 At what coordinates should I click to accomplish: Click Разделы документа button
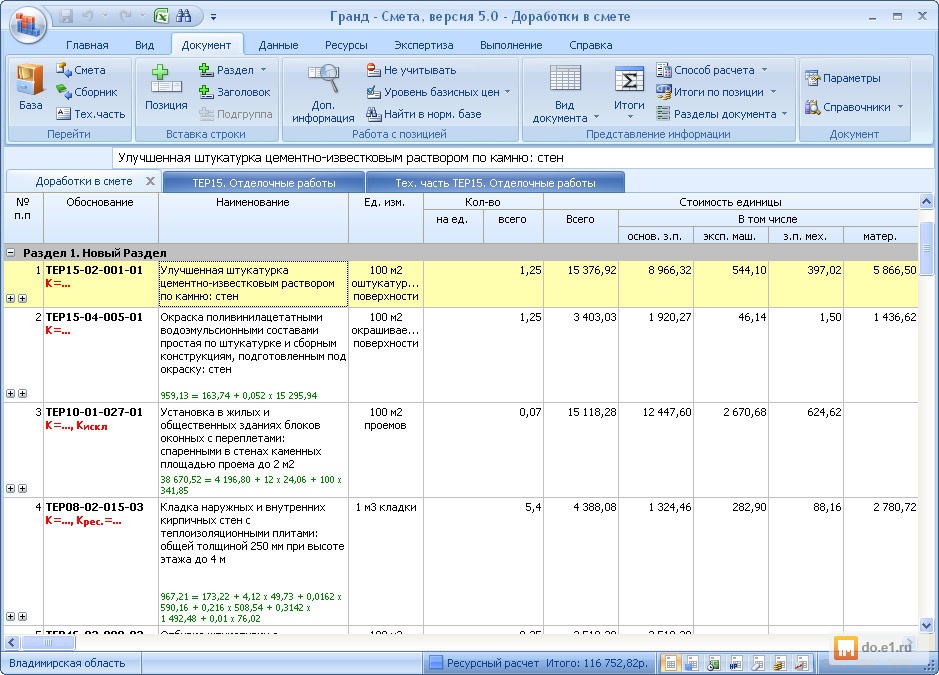(716, 114)
